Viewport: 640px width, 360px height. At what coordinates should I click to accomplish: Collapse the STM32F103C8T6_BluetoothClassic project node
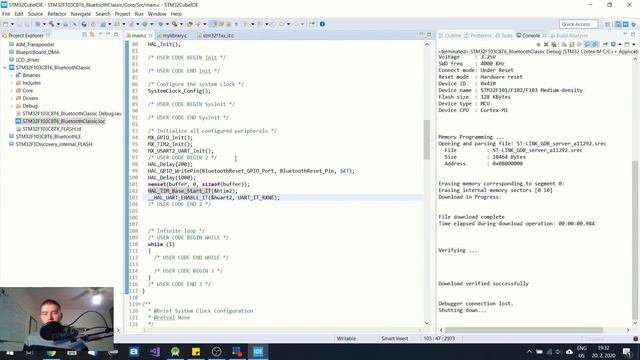(x=5, y=68)
